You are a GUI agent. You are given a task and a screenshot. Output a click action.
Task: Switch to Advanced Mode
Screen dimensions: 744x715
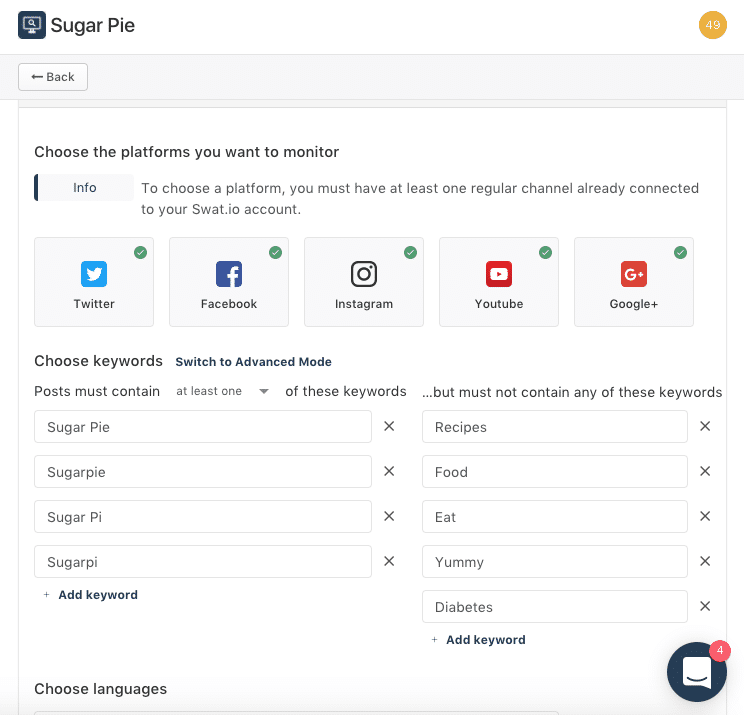pos(253,362)
